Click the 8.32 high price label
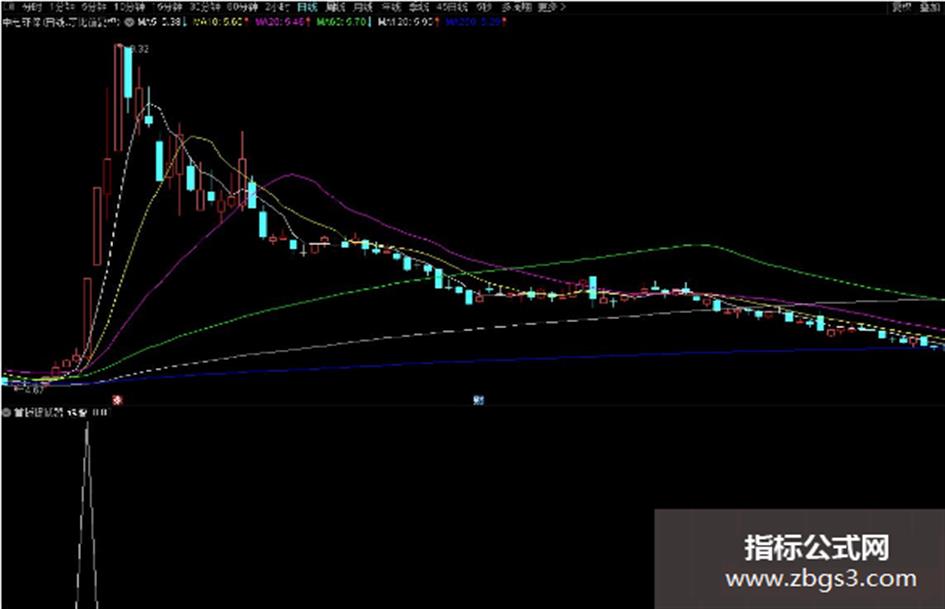 pos(138,49)
